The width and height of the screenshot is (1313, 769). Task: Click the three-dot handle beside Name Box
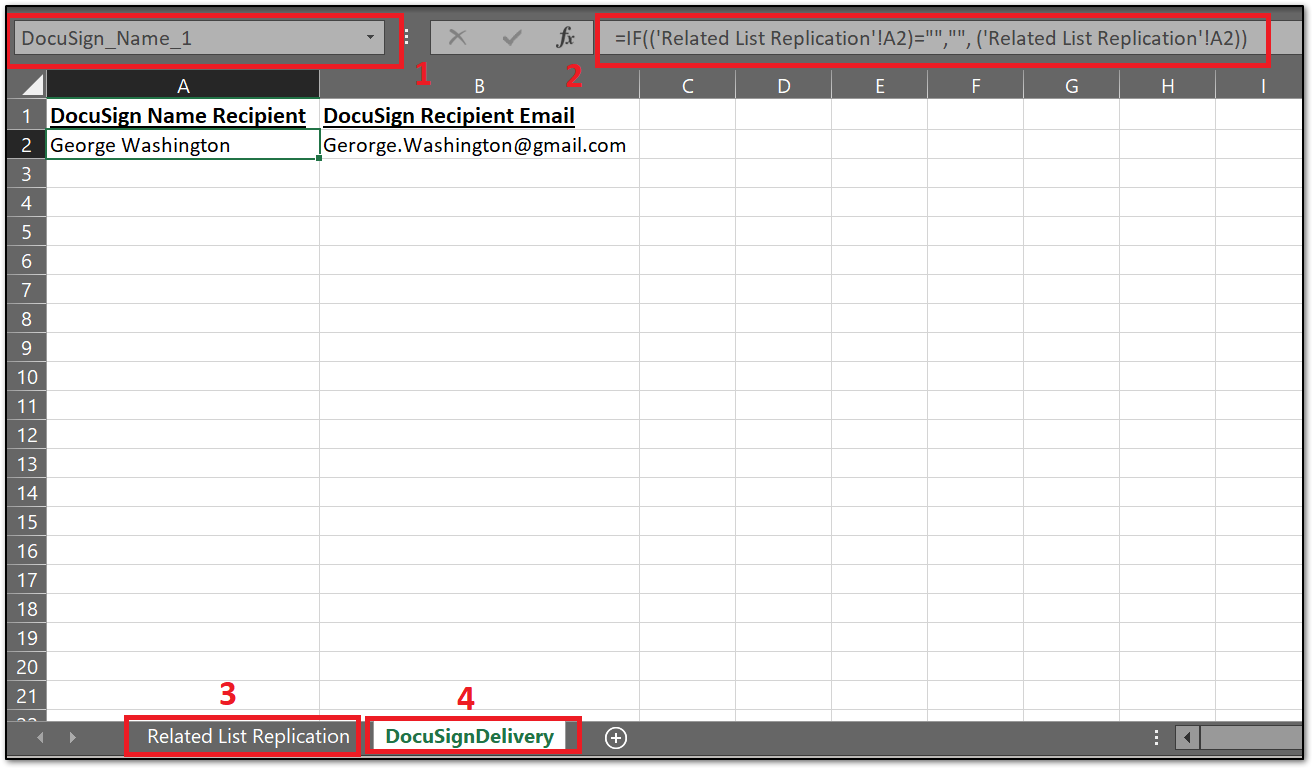point(406,38)
